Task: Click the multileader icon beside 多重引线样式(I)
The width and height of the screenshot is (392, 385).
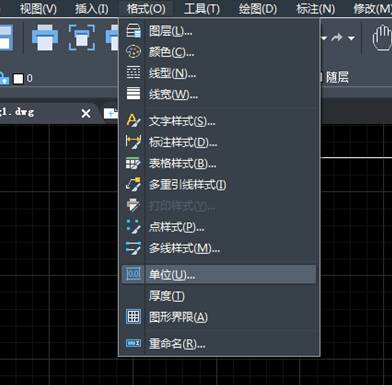Action: pos(133,184)
